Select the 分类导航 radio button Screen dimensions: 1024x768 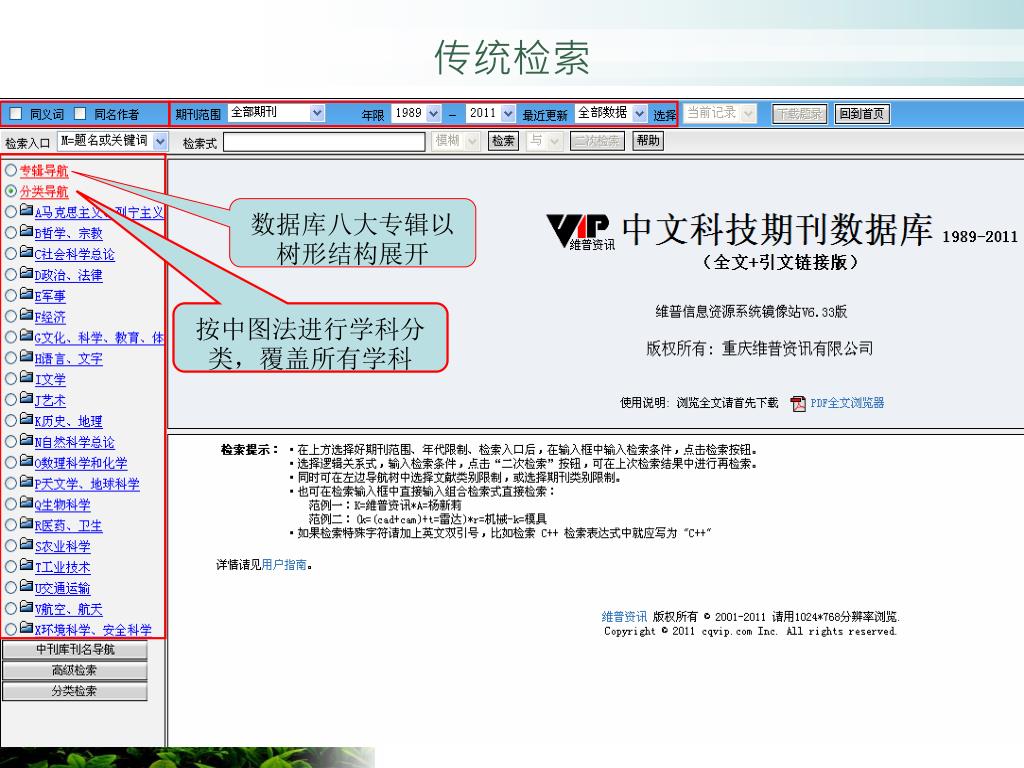[x=11, y=191]
